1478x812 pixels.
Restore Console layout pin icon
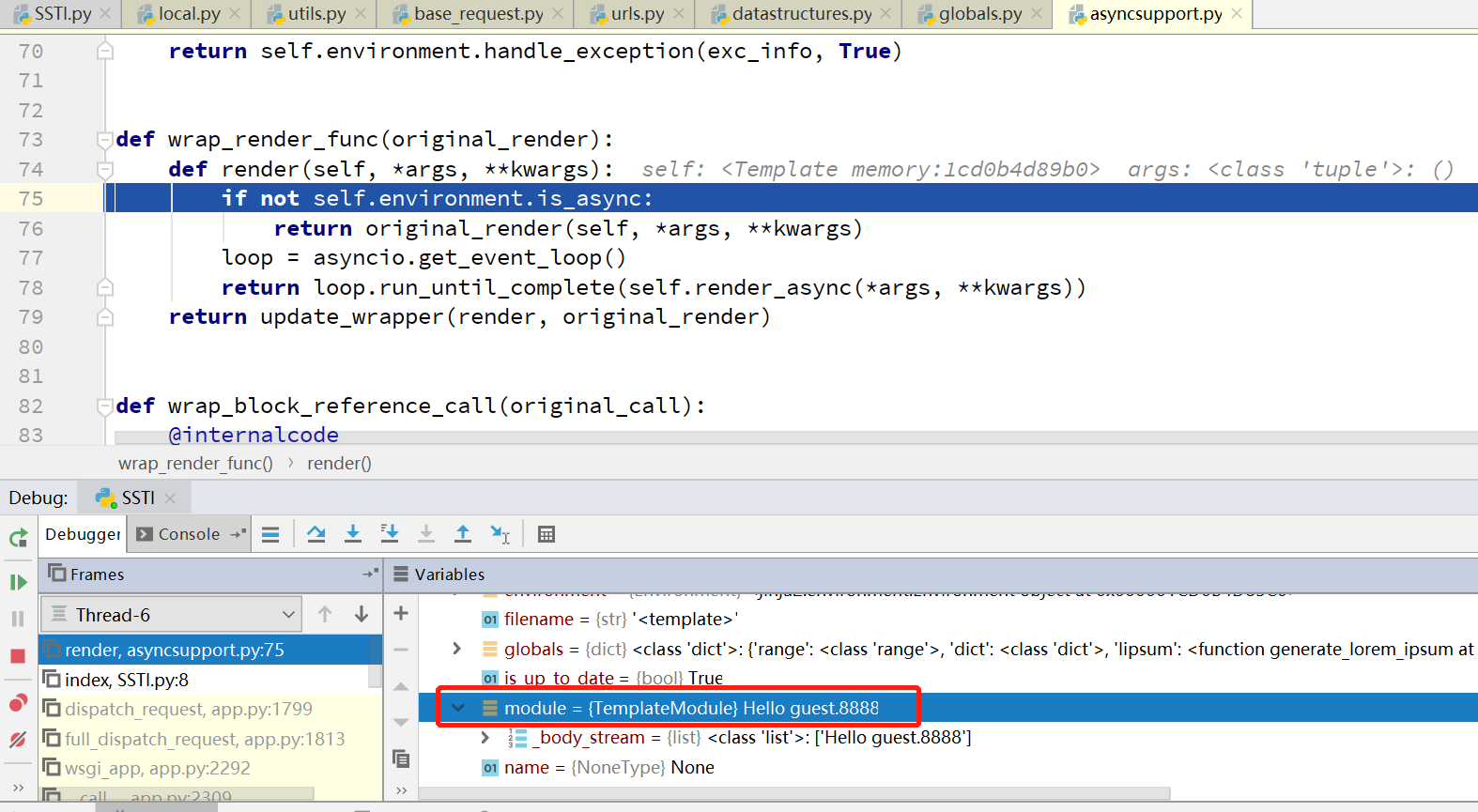pyautogui.click(x=239, y=533)
